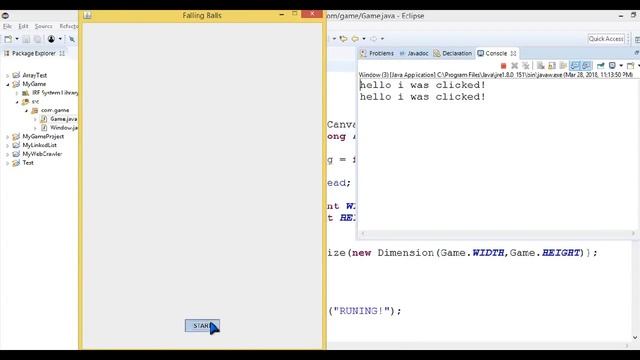
Task: Click the Save toolbar icon
Action: coord(26,39)
